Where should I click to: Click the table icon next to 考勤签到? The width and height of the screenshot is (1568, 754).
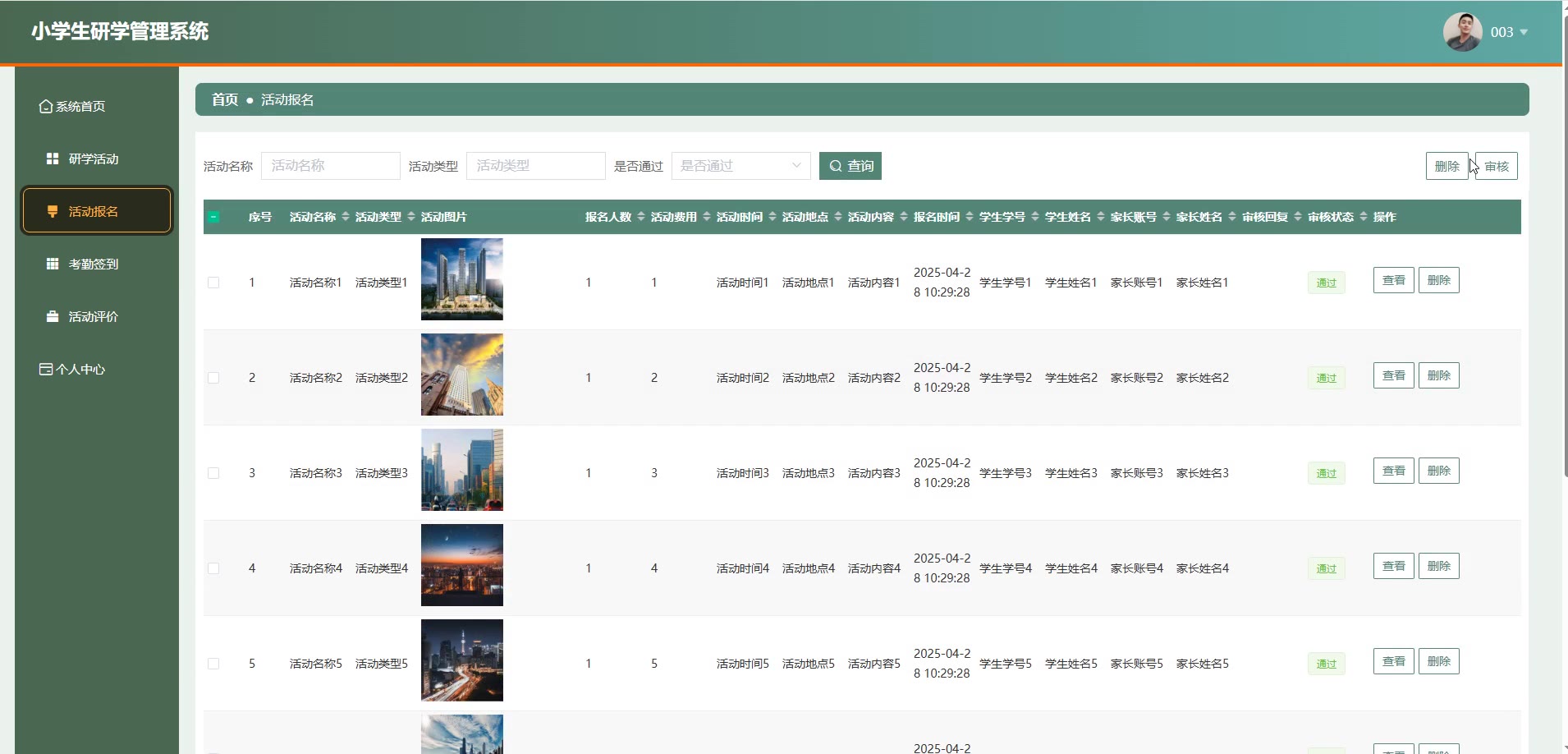pyautogui.click(x=53, y=264)
